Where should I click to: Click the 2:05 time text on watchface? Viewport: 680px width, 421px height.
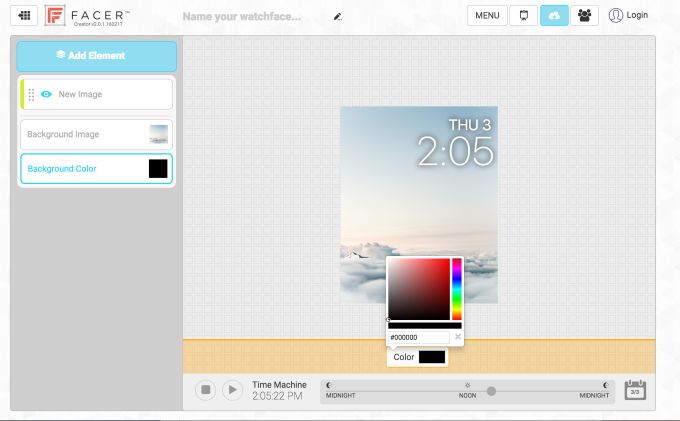click(455, 151)
